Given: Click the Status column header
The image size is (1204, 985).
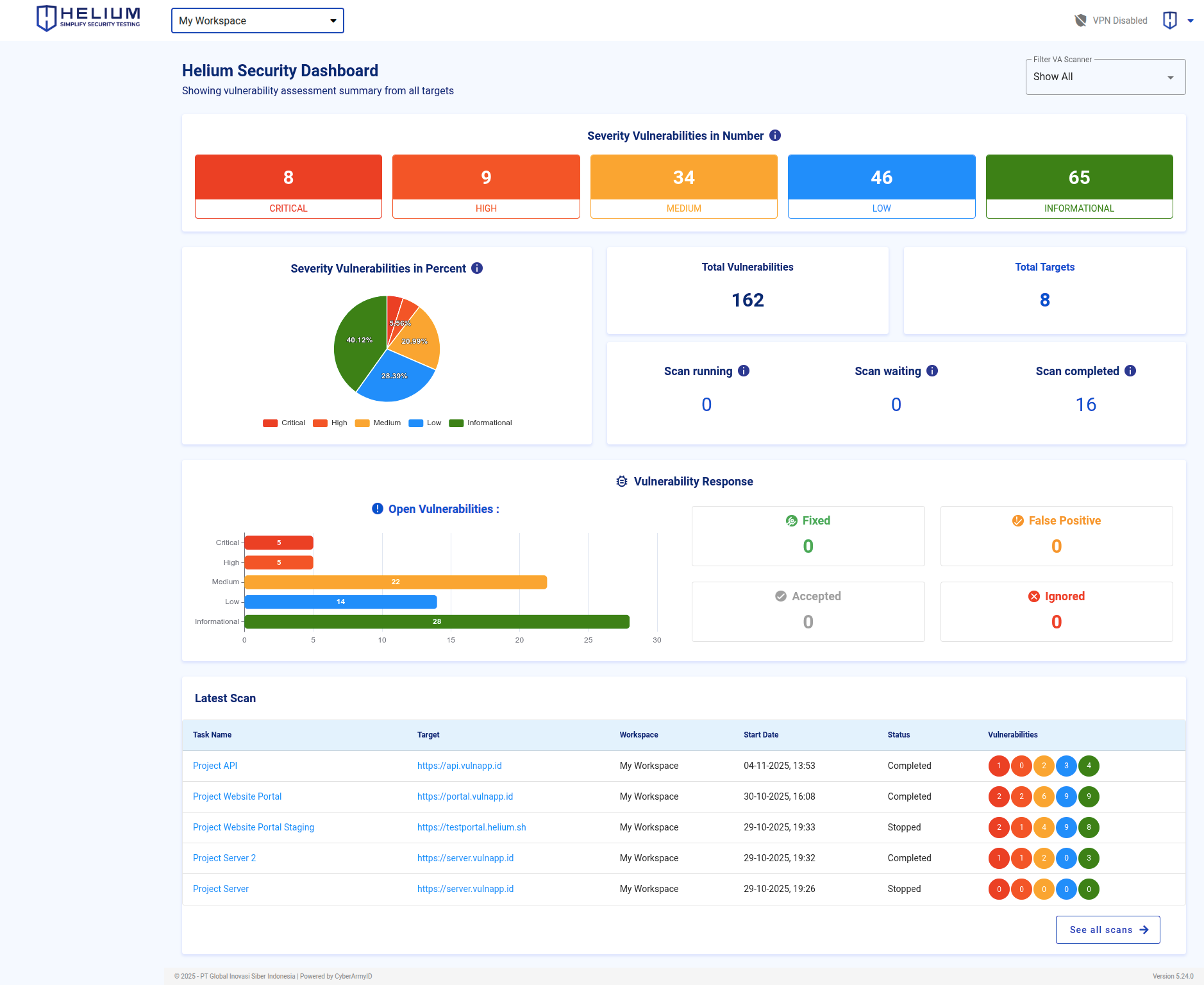Looking at the screenshot, I should tap(898, 735).
